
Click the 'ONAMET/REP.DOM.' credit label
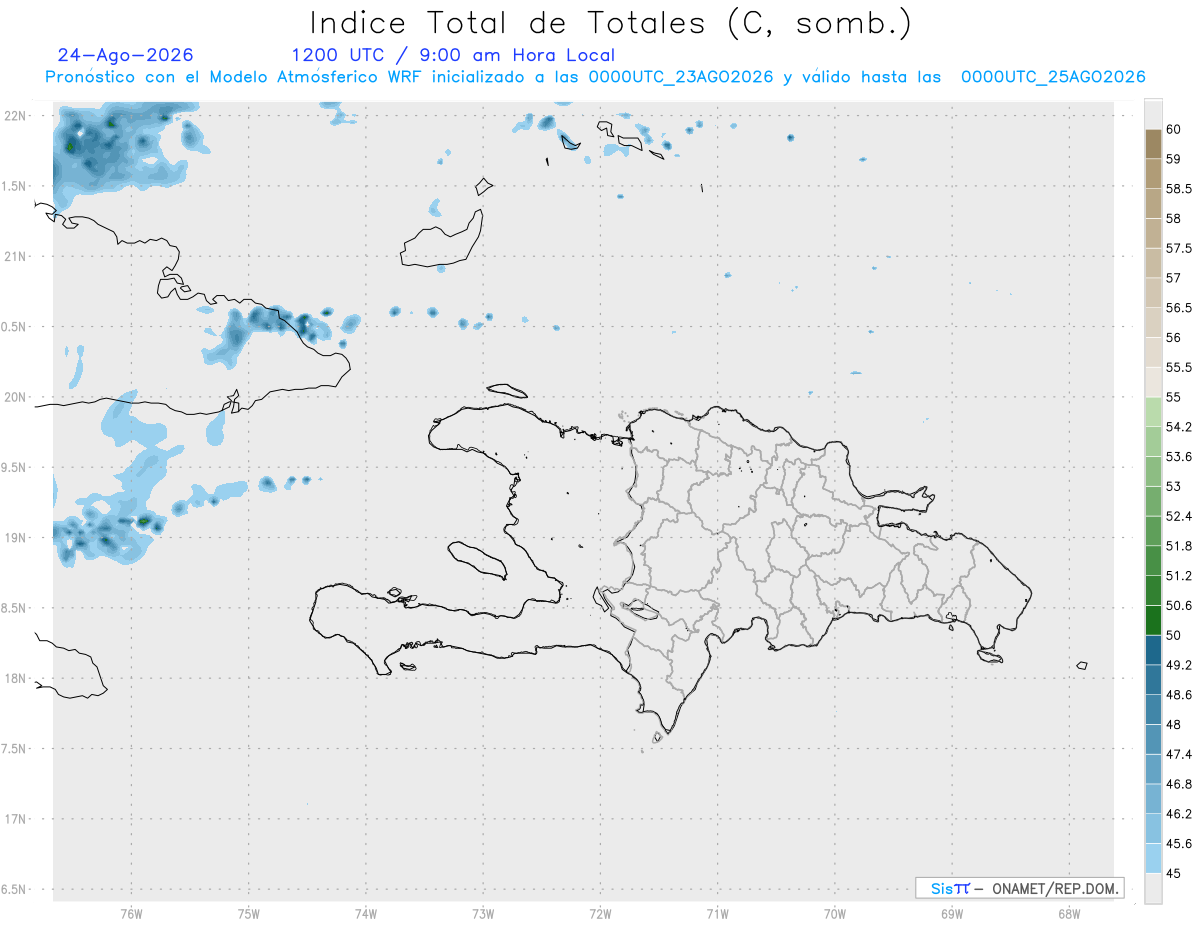1055,888
